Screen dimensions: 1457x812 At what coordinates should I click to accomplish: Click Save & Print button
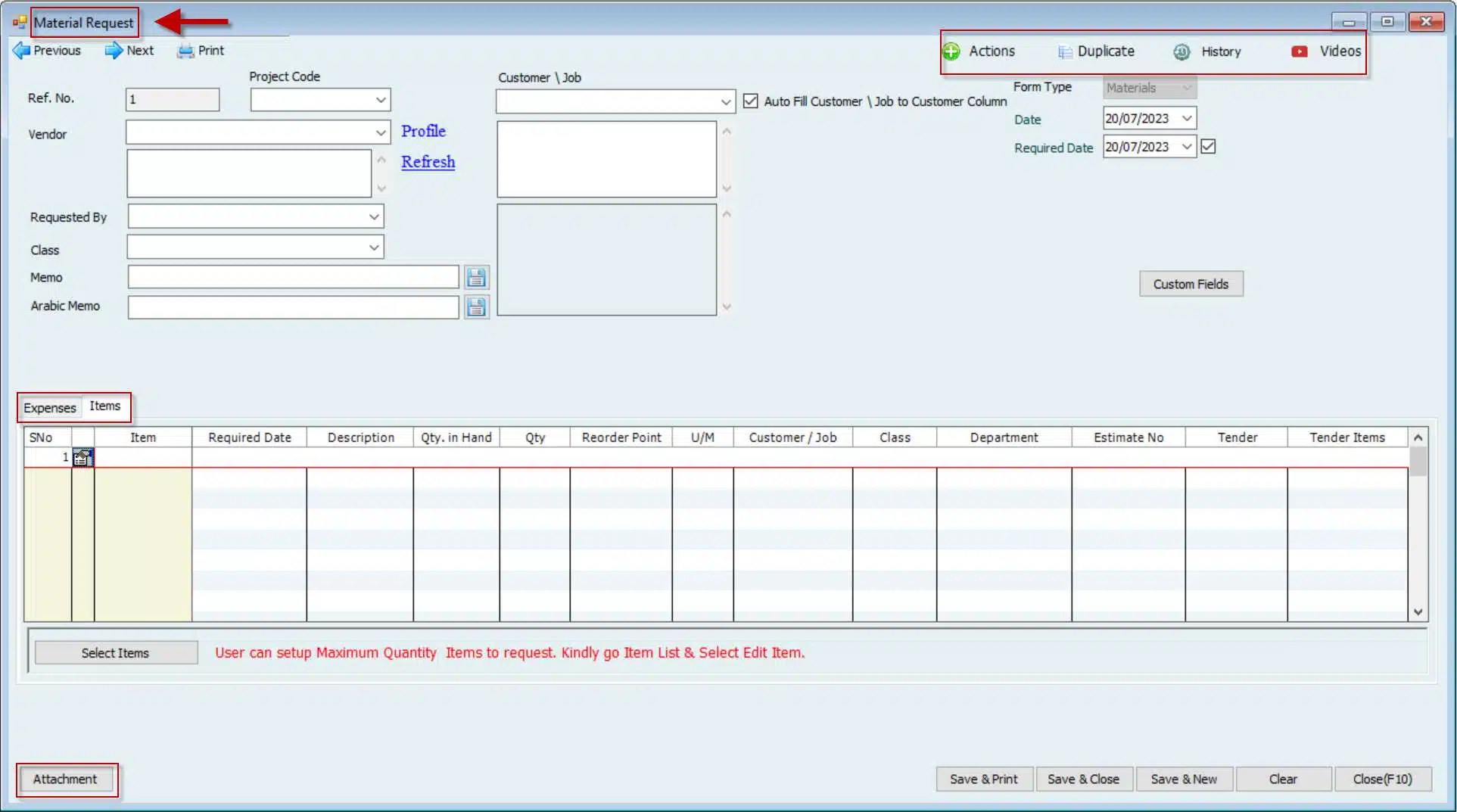pos(984,779)
